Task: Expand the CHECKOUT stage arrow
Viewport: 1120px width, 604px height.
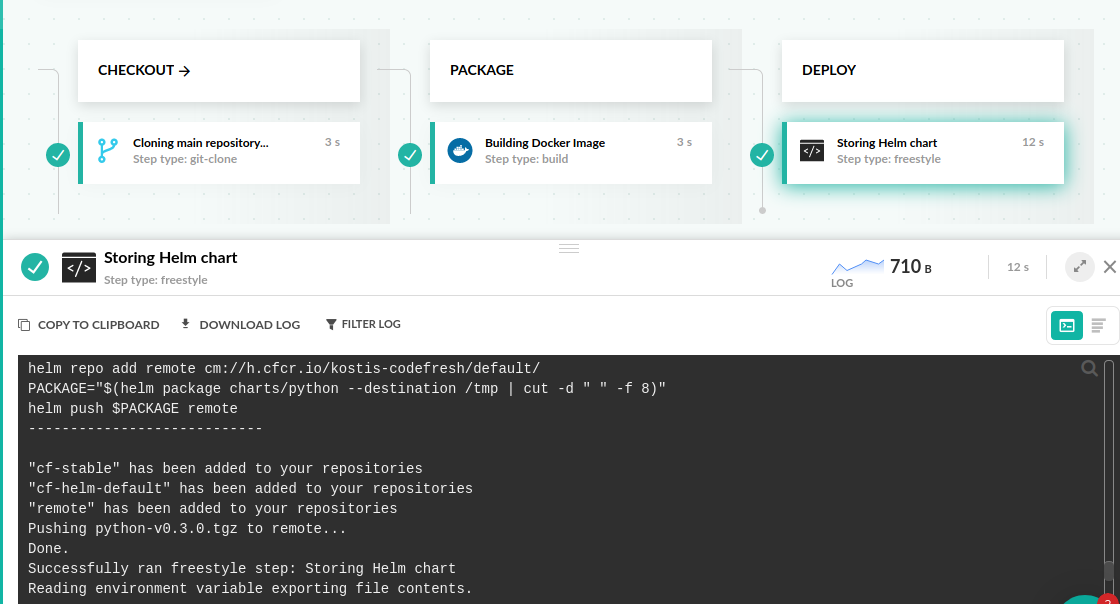Action: [184, 71]
